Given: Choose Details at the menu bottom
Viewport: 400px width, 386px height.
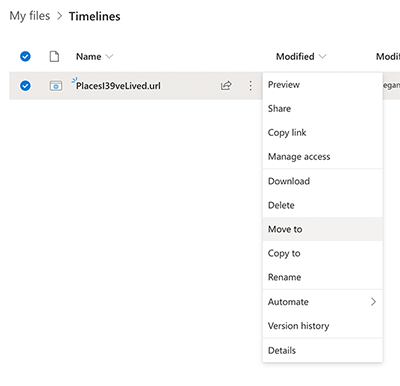Looking at the screenshot, I should point(323,351).
